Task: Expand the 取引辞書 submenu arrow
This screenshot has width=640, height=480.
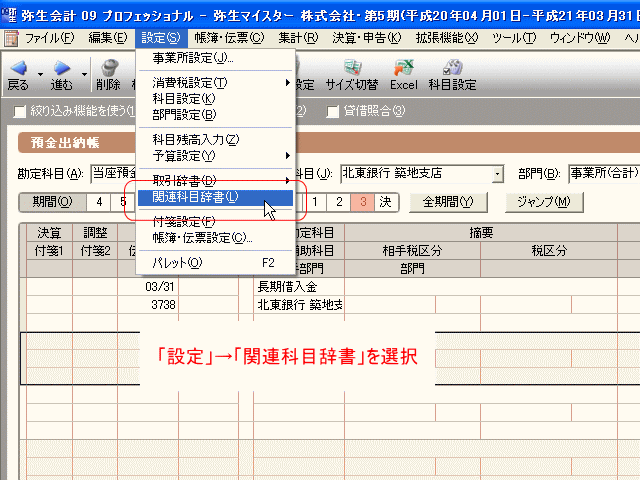Action: 288,180
